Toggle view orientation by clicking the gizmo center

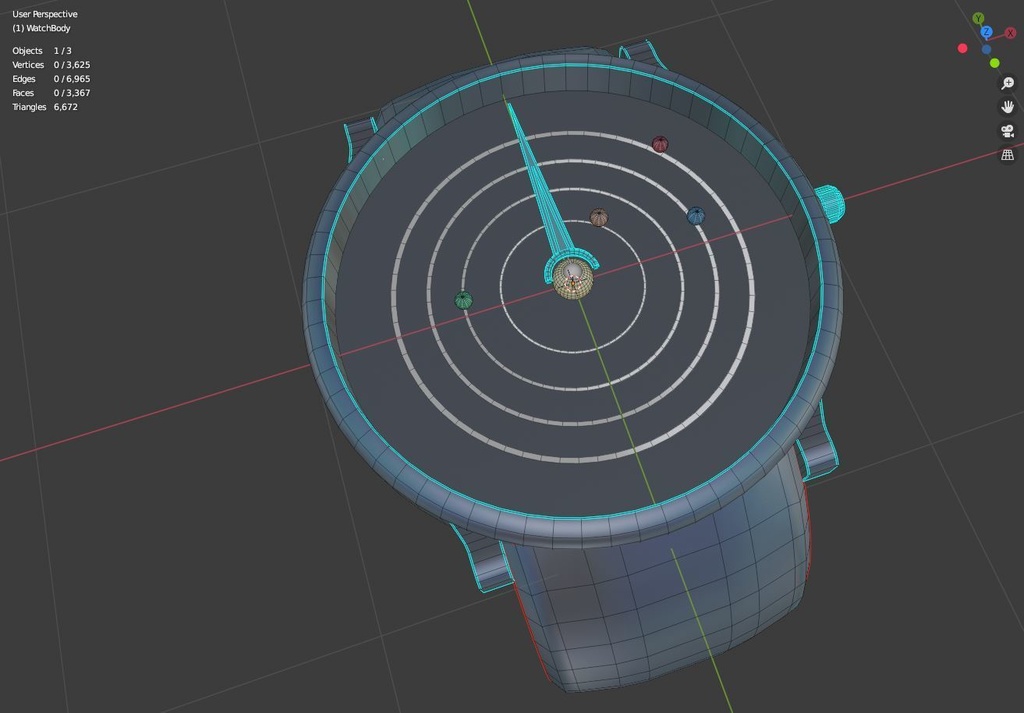(987, 40)
